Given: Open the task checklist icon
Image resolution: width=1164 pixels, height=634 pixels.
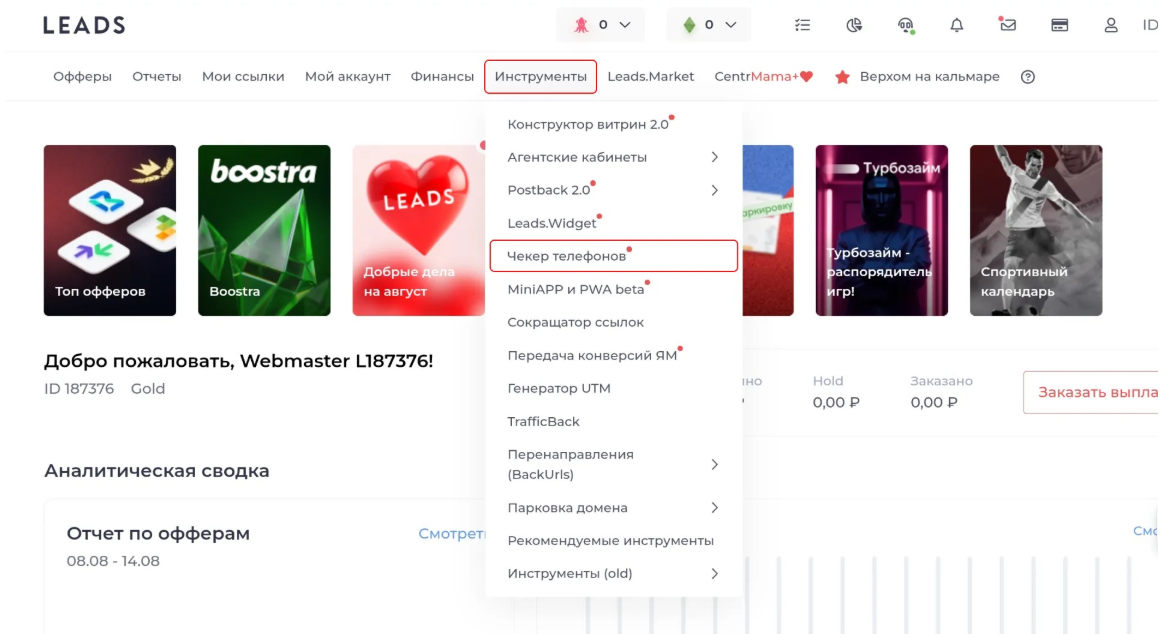Looking at the screenshot, I should point(802,25).
